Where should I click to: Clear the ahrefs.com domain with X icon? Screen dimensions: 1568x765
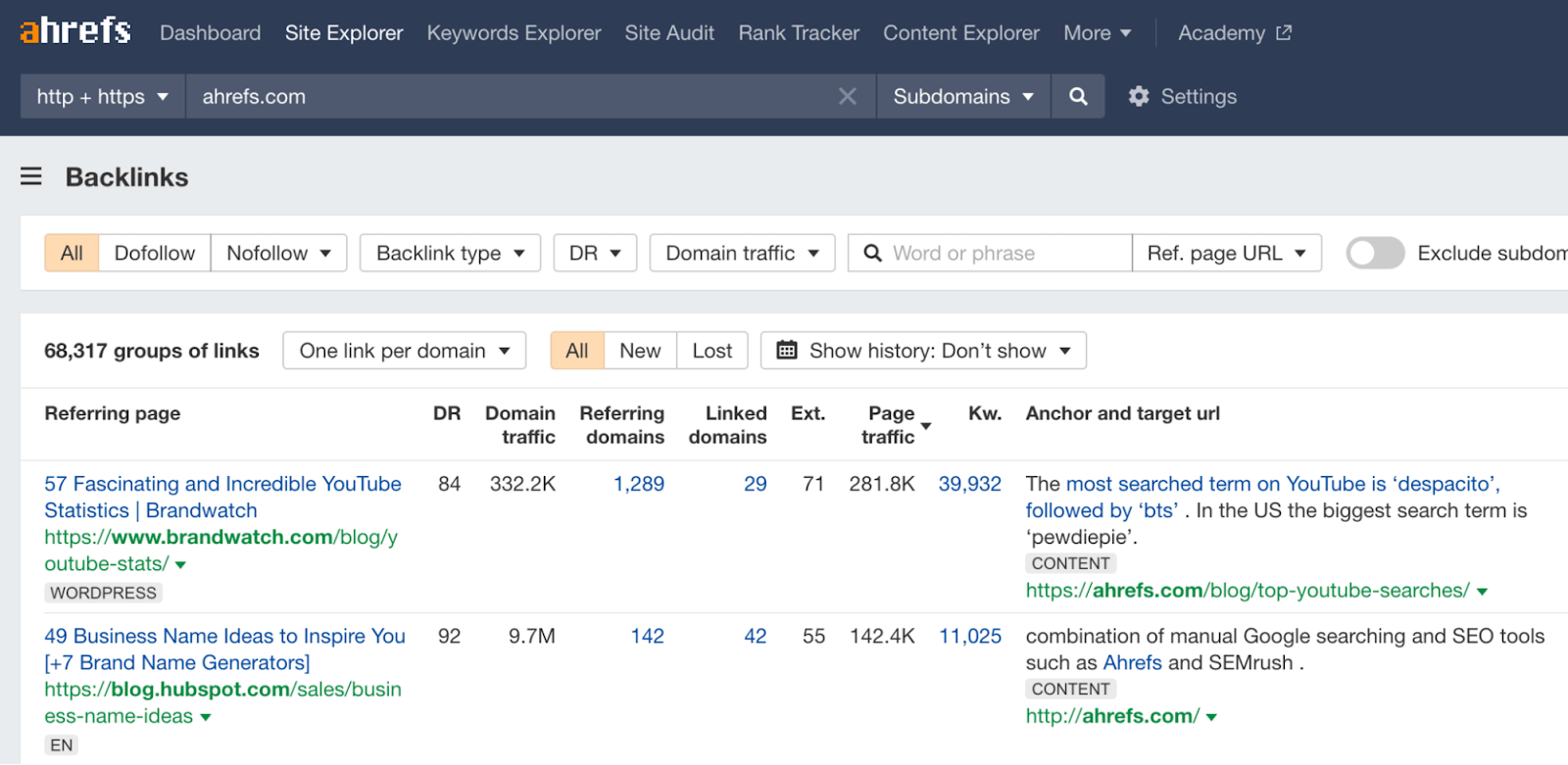848,96
